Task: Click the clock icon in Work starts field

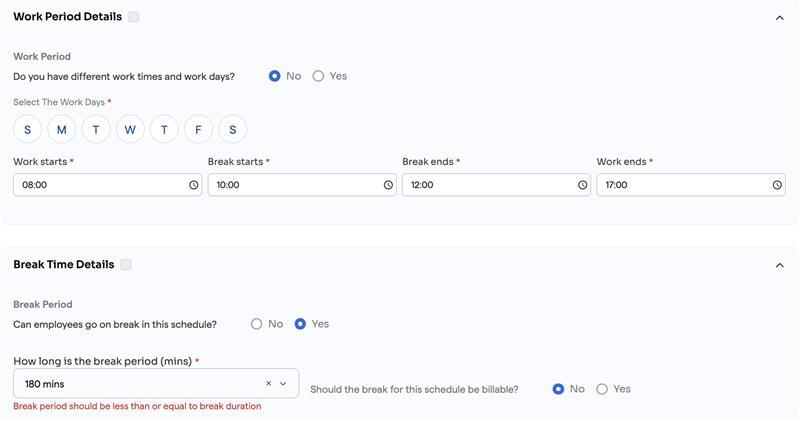Action: 194,185
